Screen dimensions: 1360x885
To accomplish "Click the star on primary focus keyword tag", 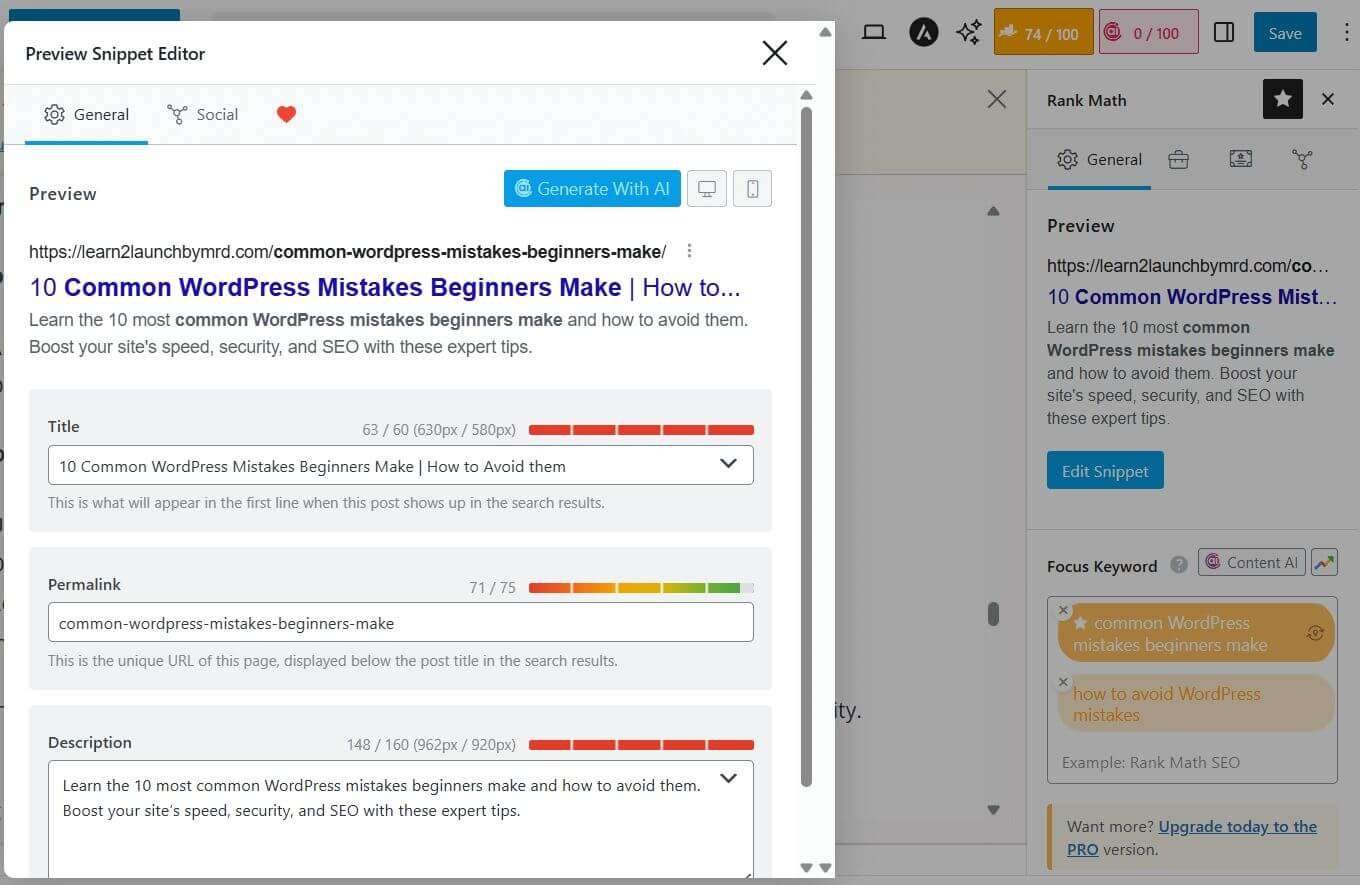I will point(1080,622).
